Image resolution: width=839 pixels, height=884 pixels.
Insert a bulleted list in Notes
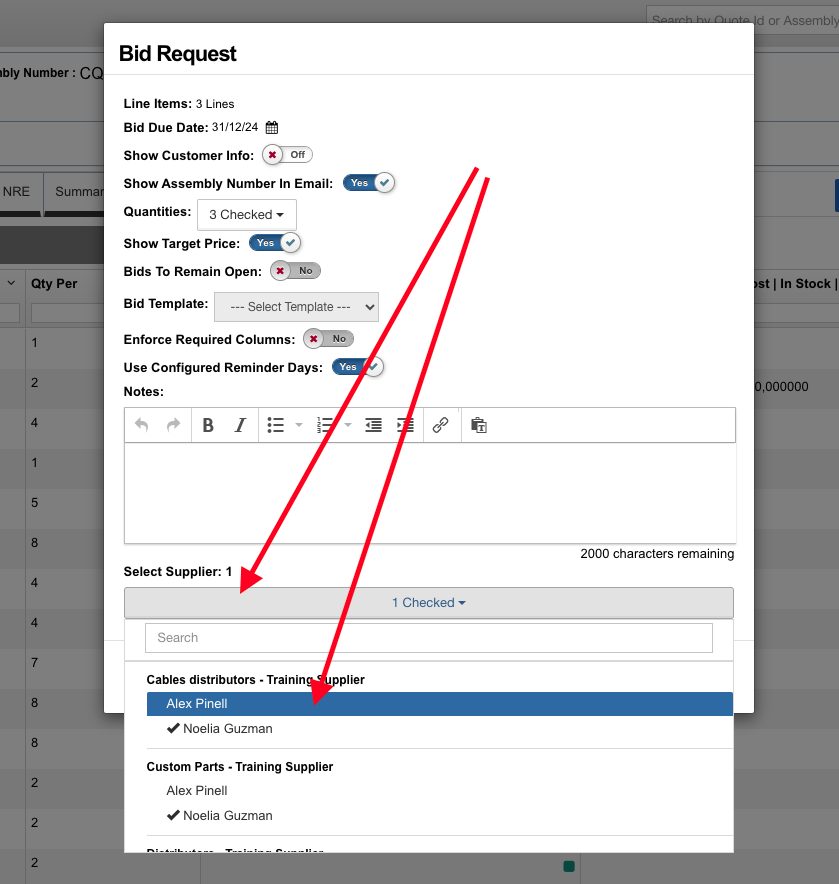coord(276,425)
